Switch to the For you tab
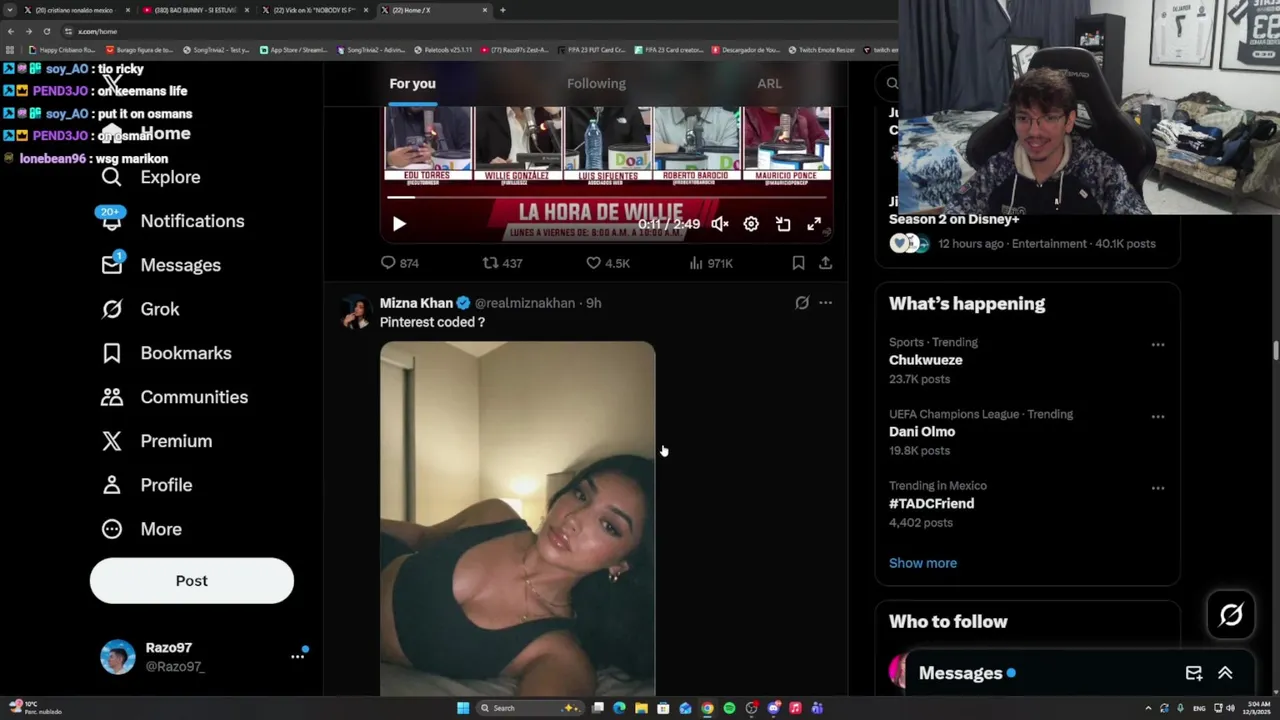The width and height of the screenshot is (1280, 720). pos(412,84)
